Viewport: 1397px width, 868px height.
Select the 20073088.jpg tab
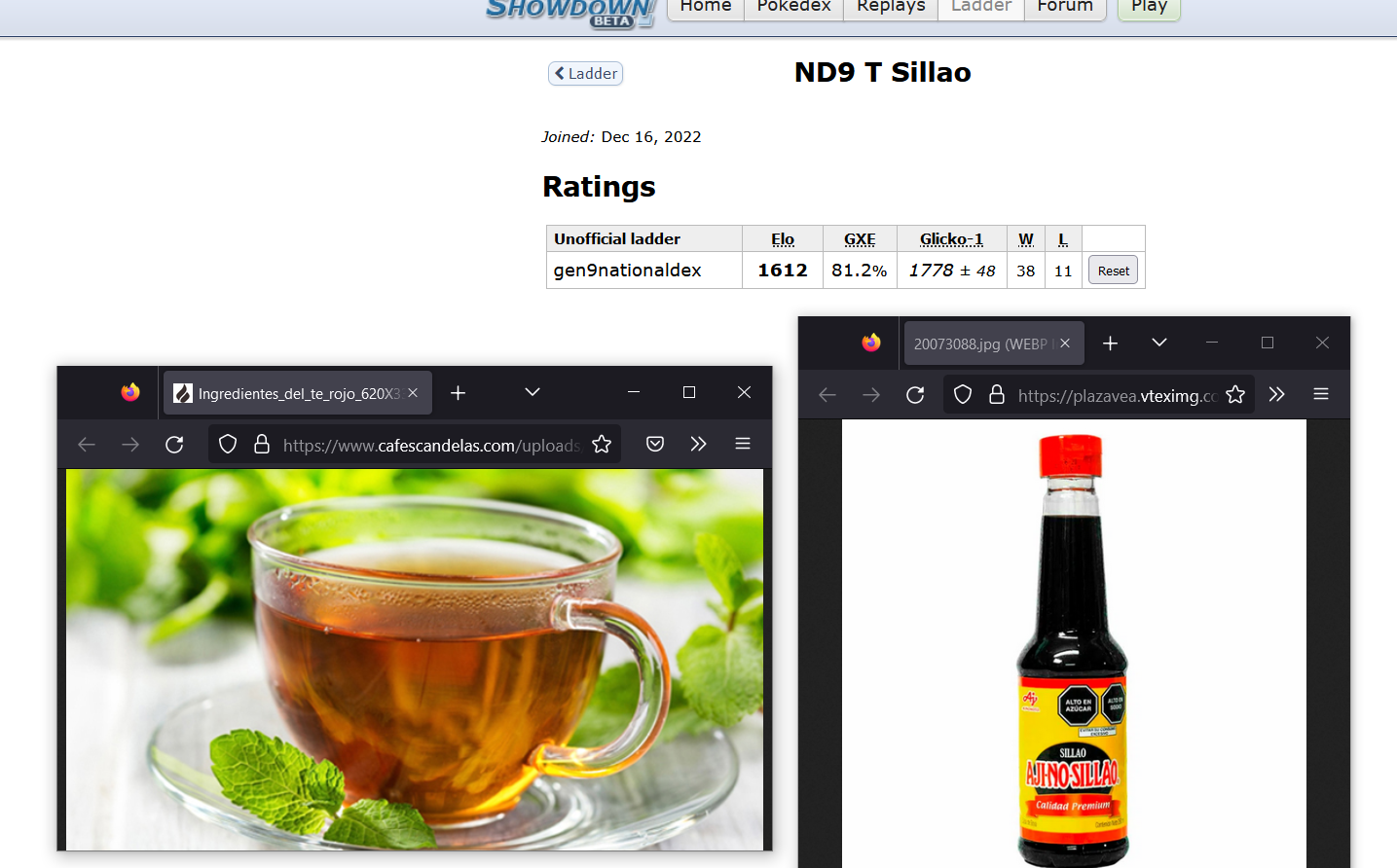point(994,344)
